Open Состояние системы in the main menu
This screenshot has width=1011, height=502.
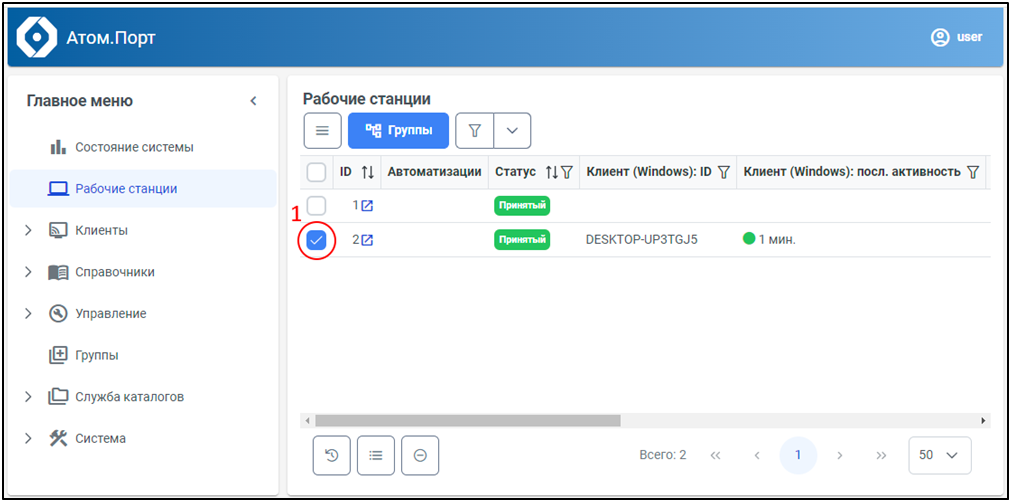click(x=134, y=147)
